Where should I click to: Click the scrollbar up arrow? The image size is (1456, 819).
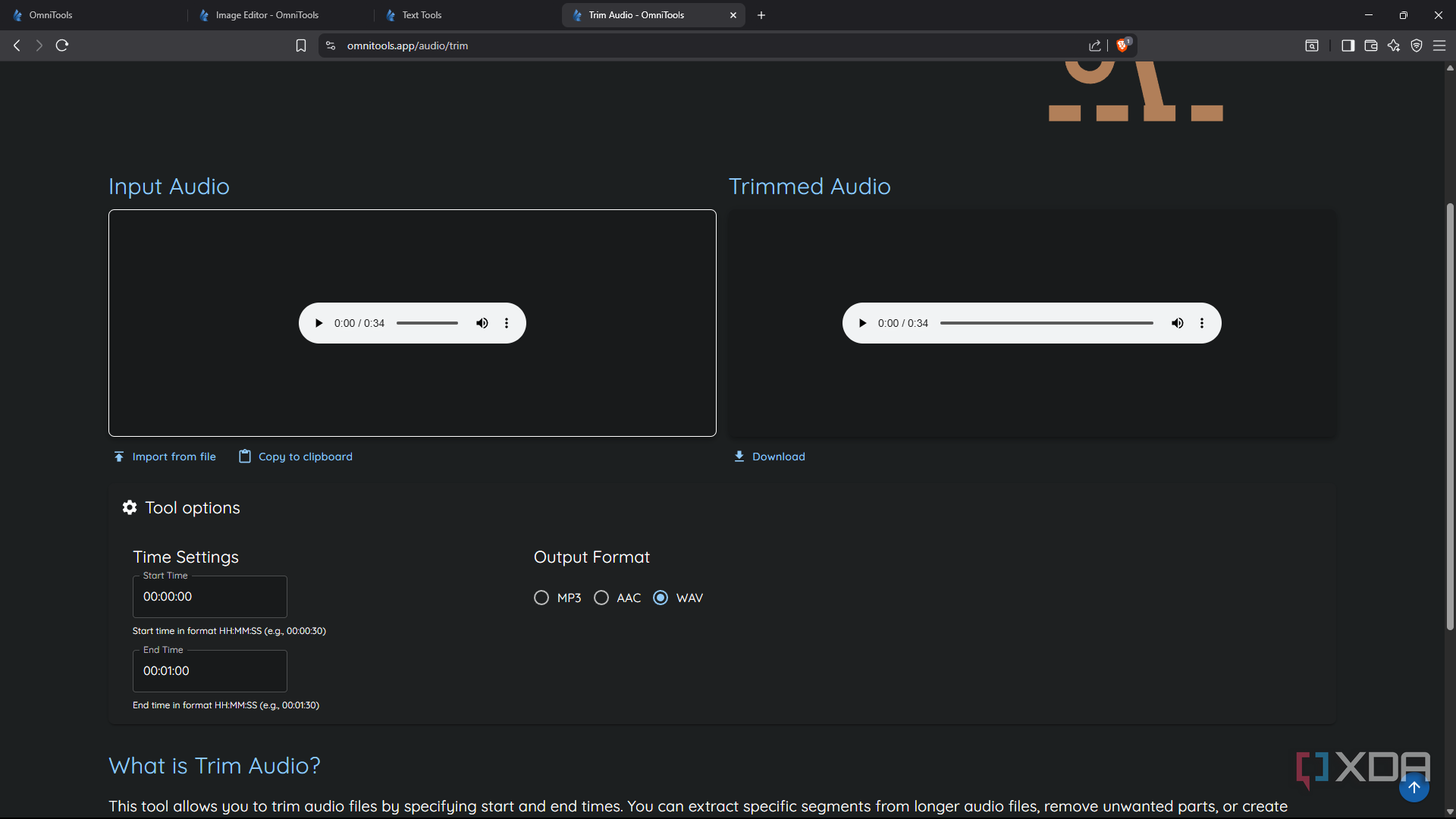[1450, 68]
